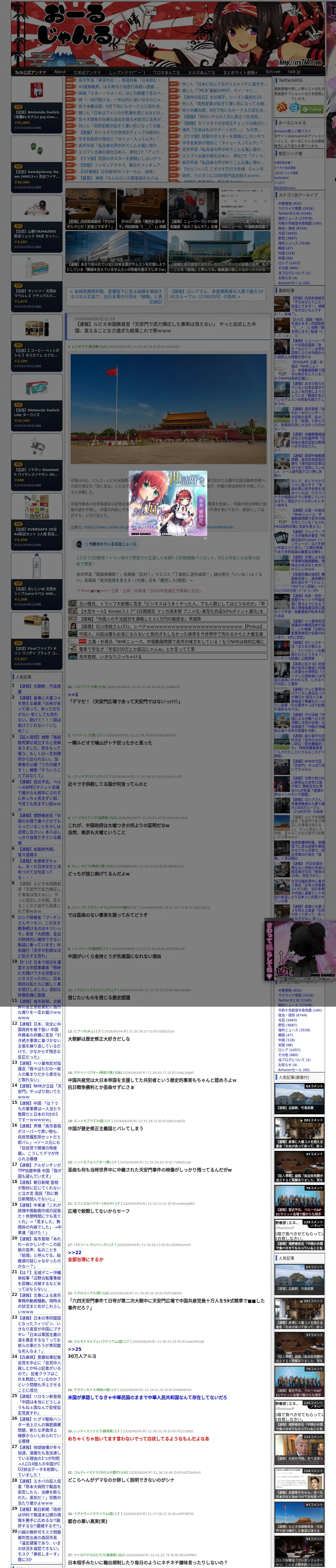Open related link 外国人の不法就労 茨城県
The width and height of the screenshot is (336, 1568).
[140, 618]
